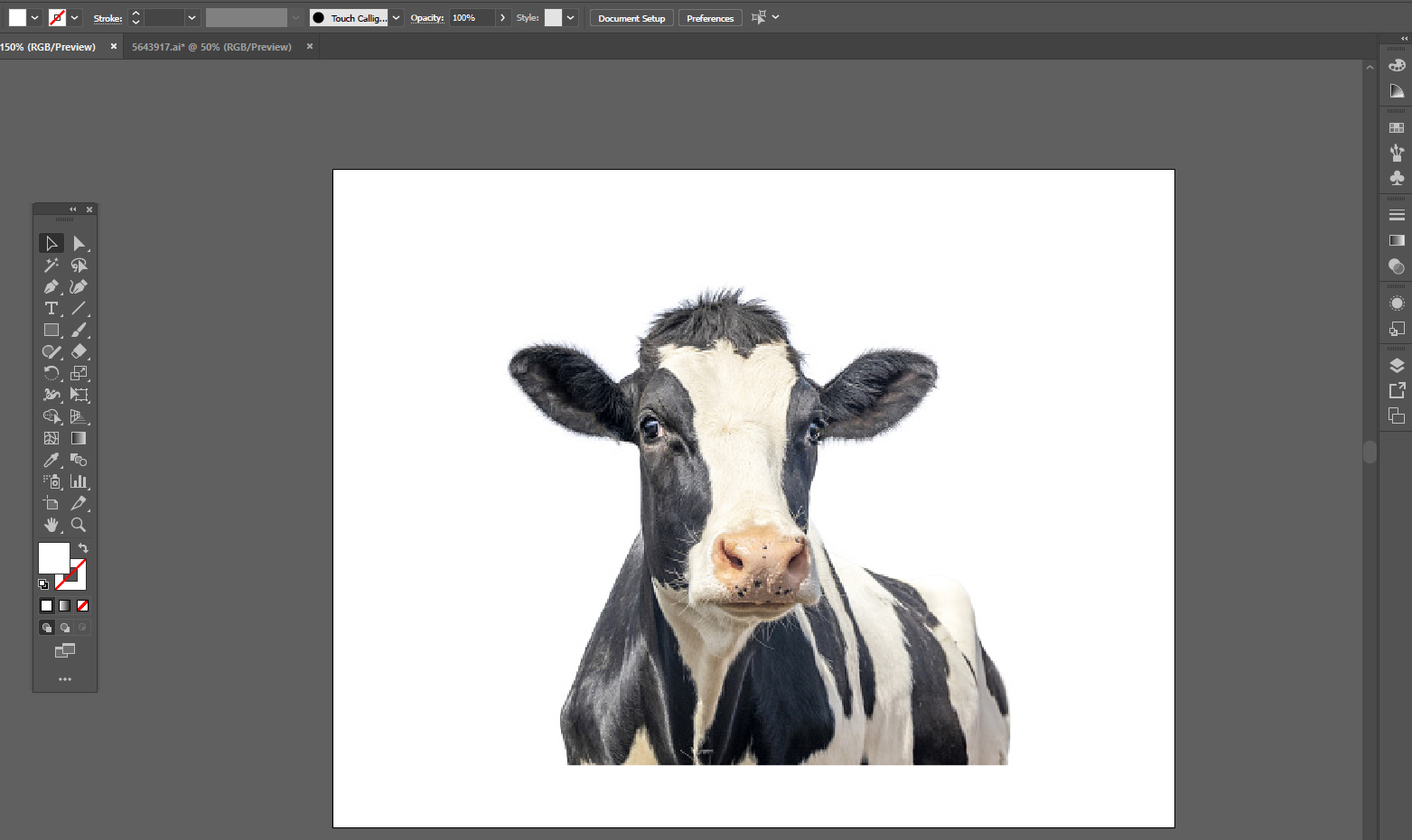Select the Direct Selection tool
The image size is (1412, 840).
click(x=79, y=244)
